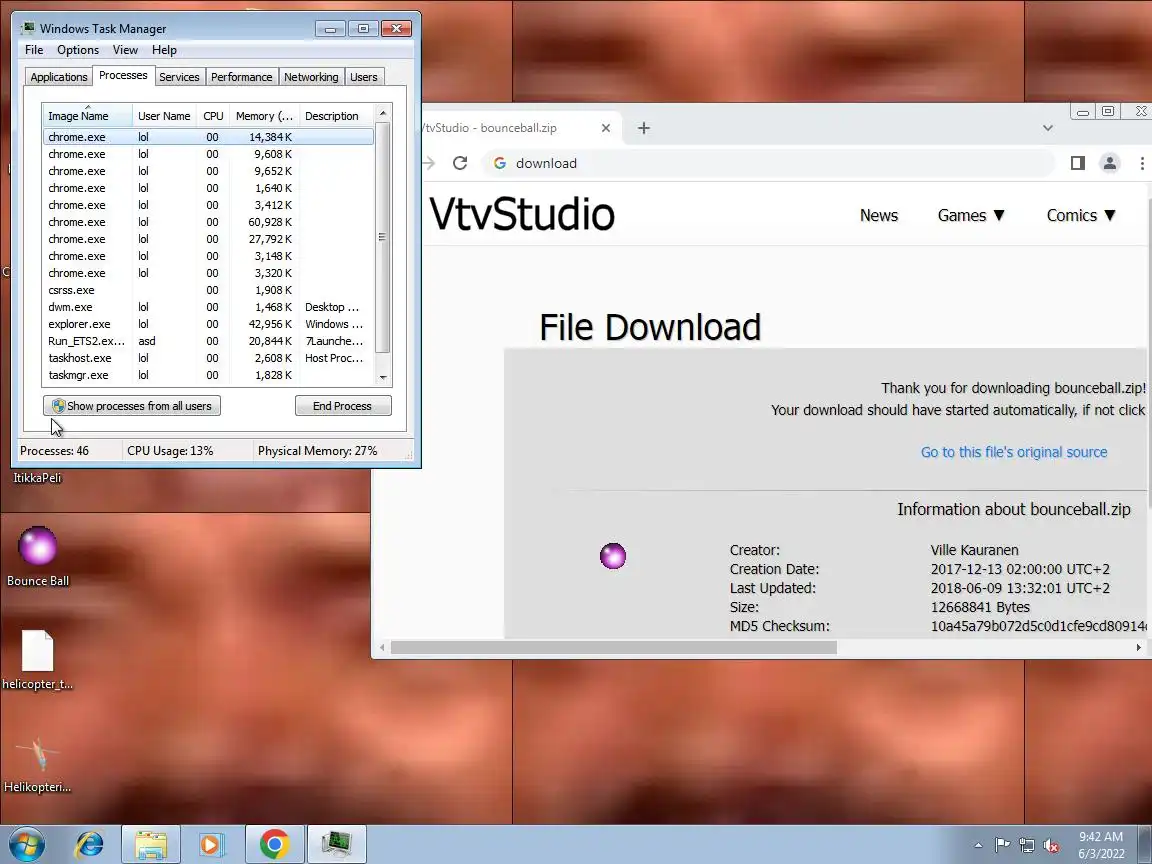Reload the page in Chrome

point(460,163)
